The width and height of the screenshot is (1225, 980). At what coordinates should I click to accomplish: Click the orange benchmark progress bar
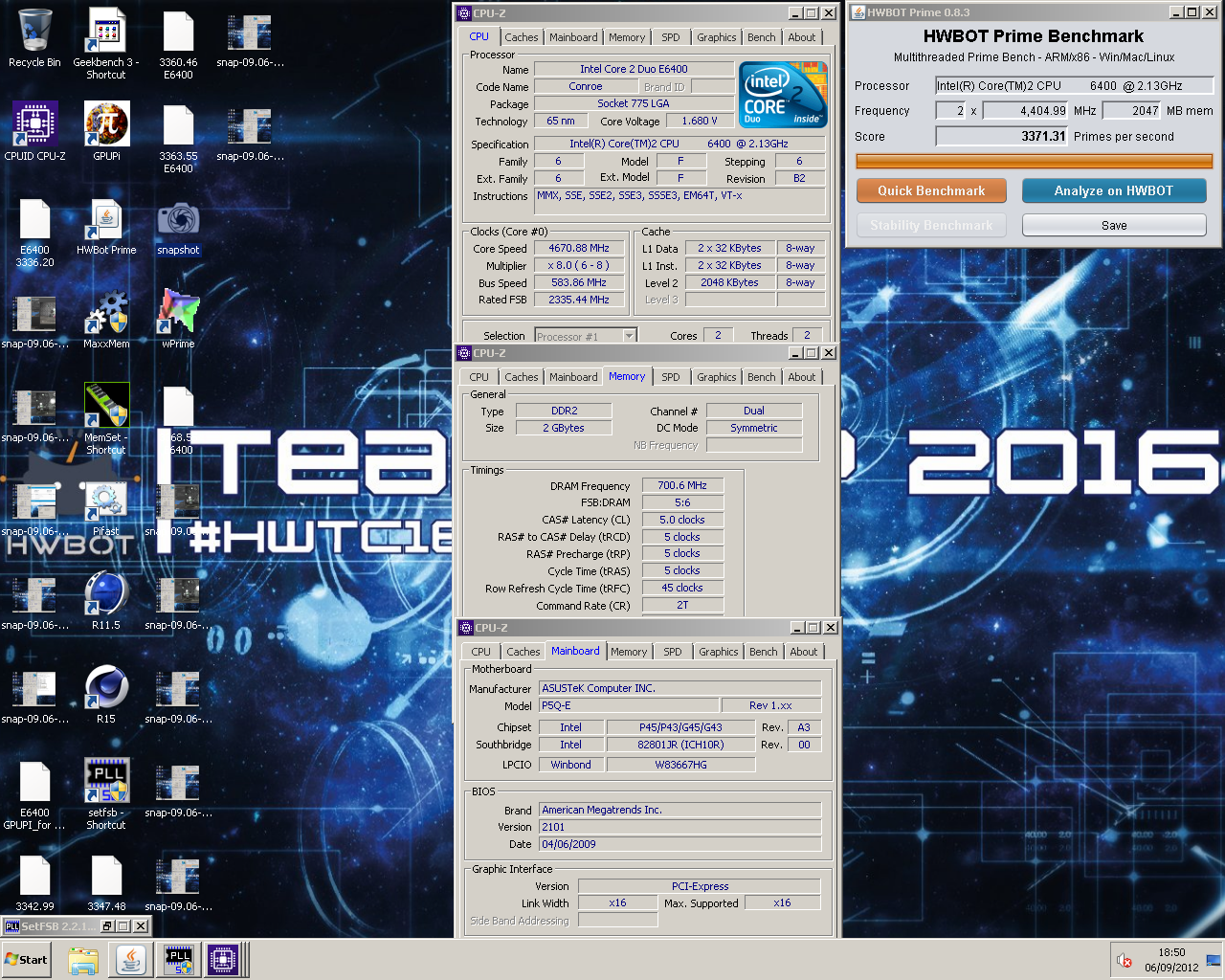click(1035, 162)
